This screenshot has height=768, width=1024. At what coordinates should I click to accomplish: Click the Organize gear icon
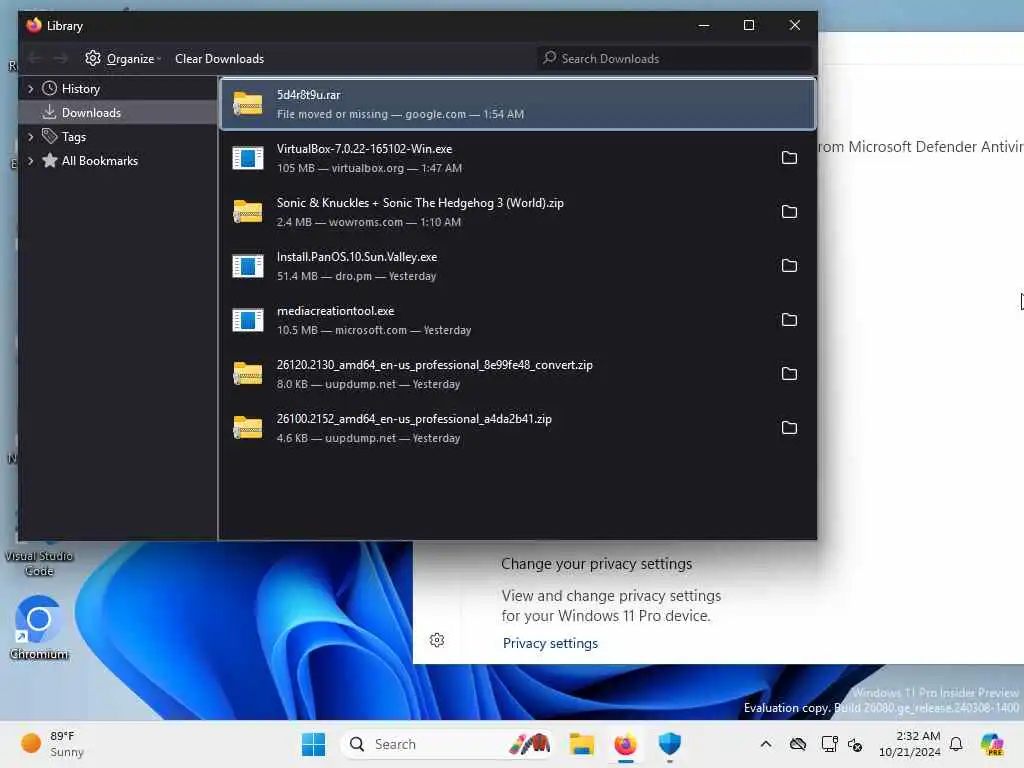point(93,58)
